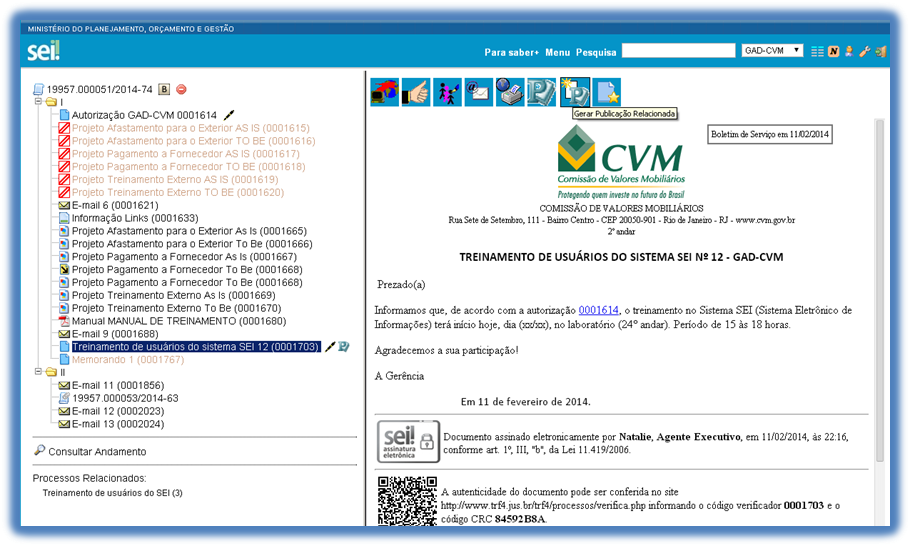This screenshot has height=546, width=910.
Task: Send document by email via the envelope icon
Action: [479, 92]
